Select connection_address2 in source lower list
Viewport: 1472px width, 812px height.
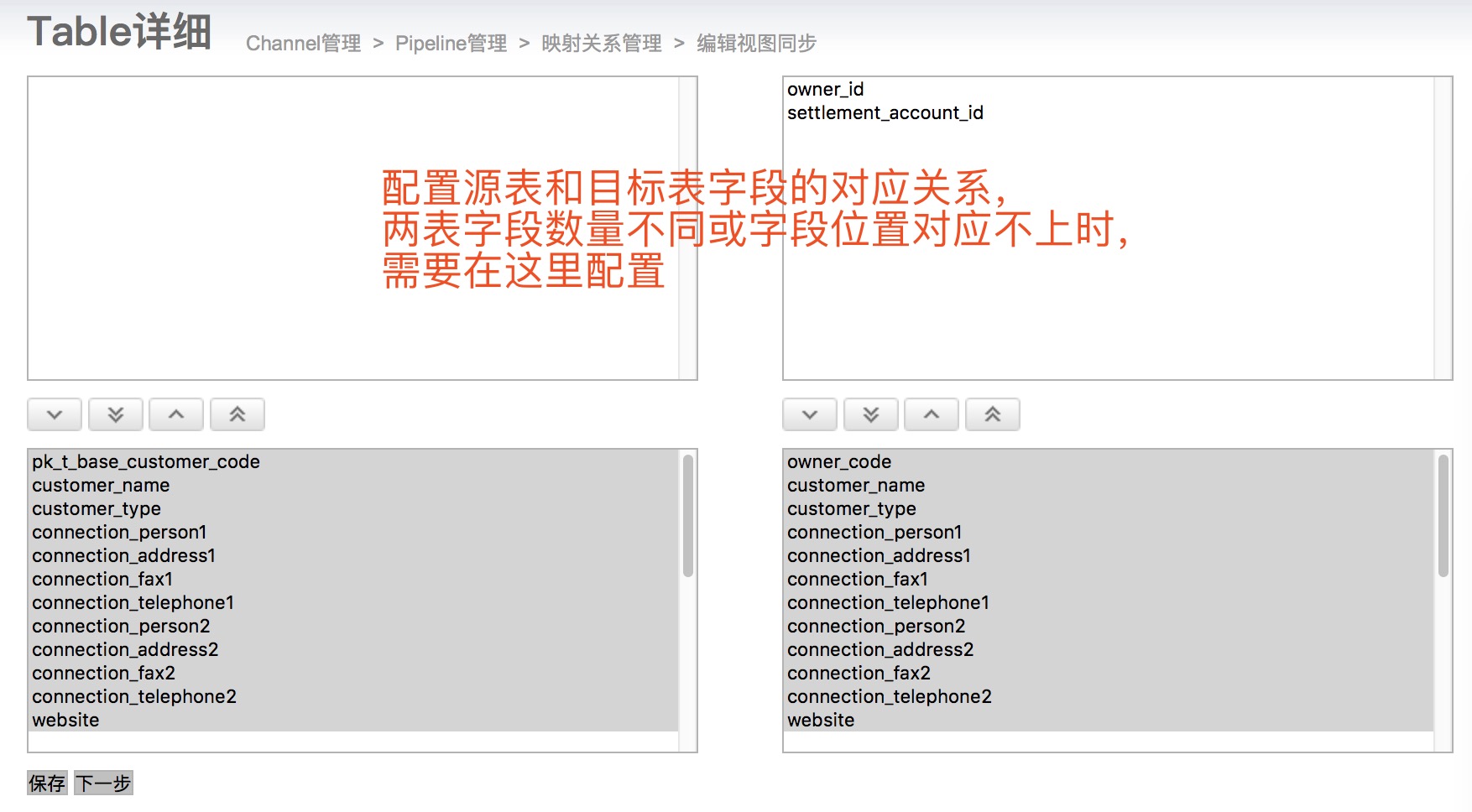click(x=353, y=649)
